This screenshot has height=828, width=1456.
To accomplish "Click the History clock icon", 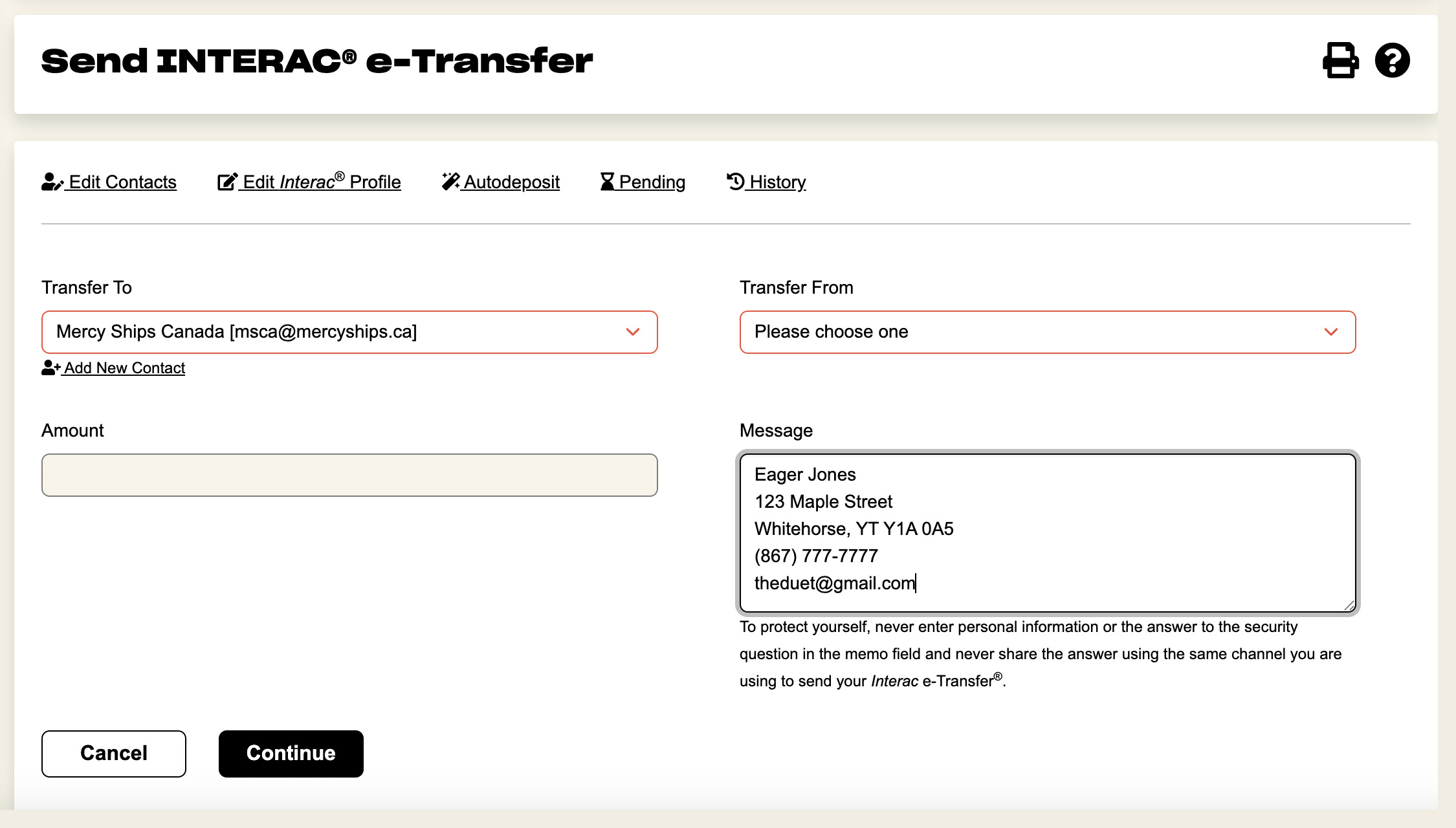I will click(735, 182).
